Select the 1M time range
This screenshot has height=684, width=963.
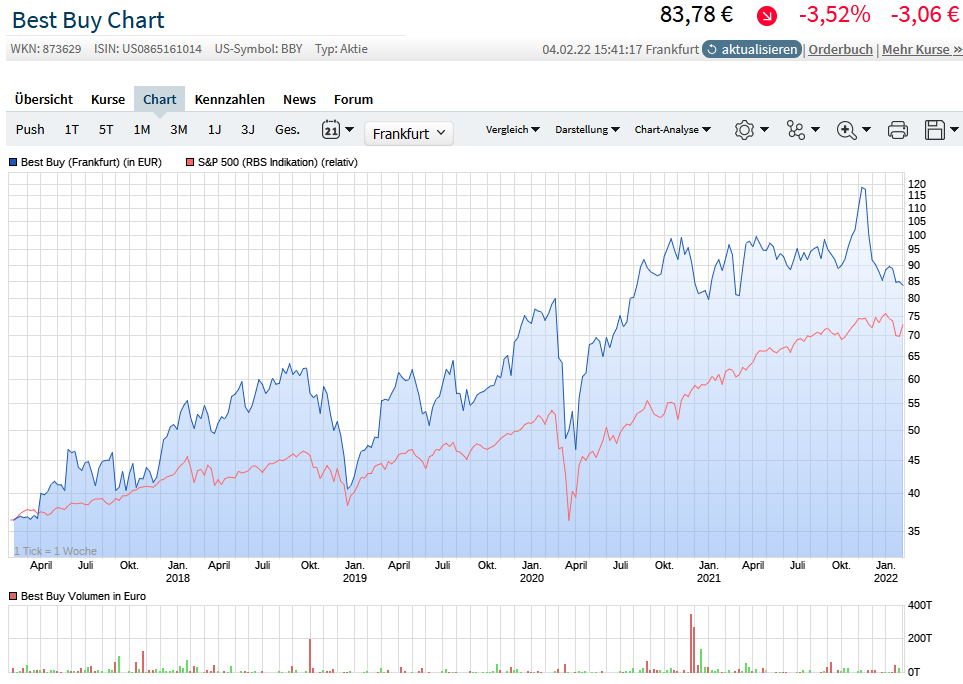[x=142, y=130]
